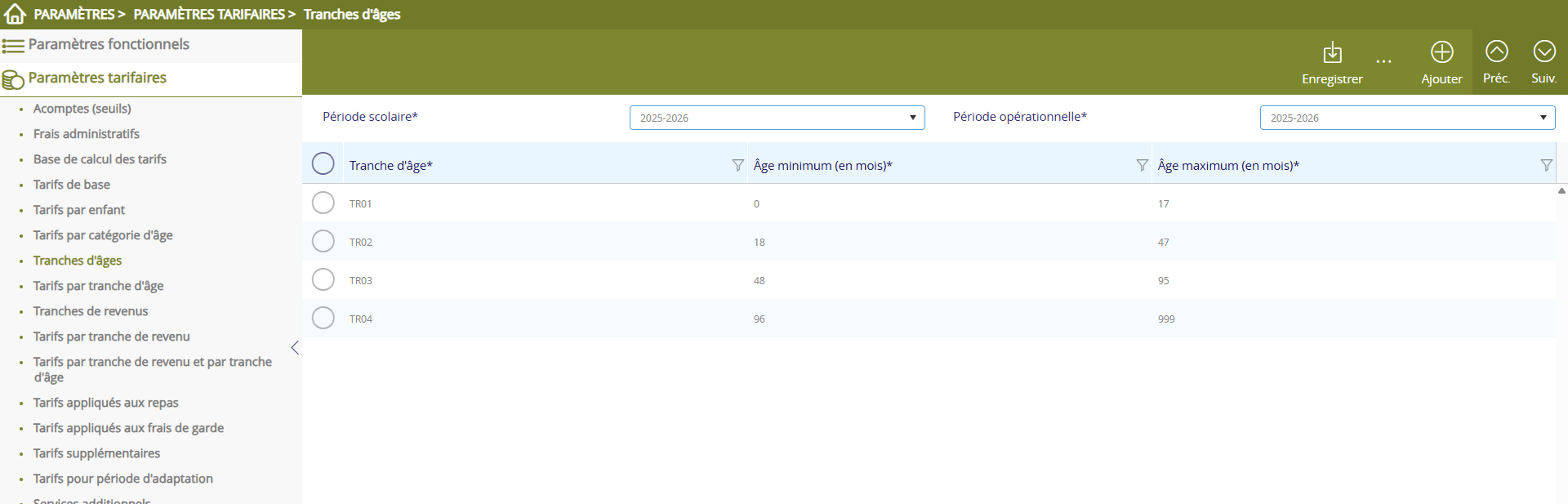Filter the Âge maximum column

pyautogui.click(x=1545, y=165)
